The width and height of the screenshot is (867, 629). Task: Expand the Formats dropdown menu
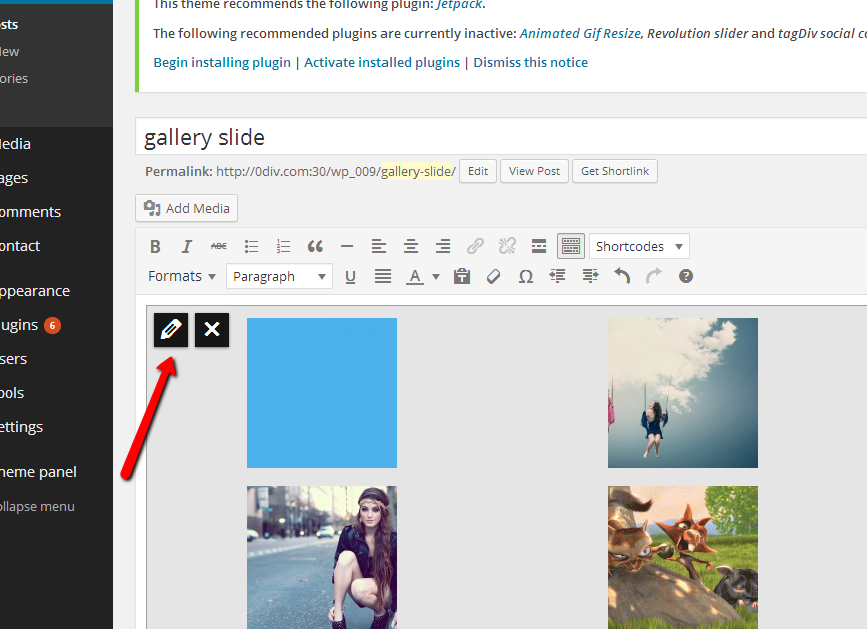coord(183,276)
